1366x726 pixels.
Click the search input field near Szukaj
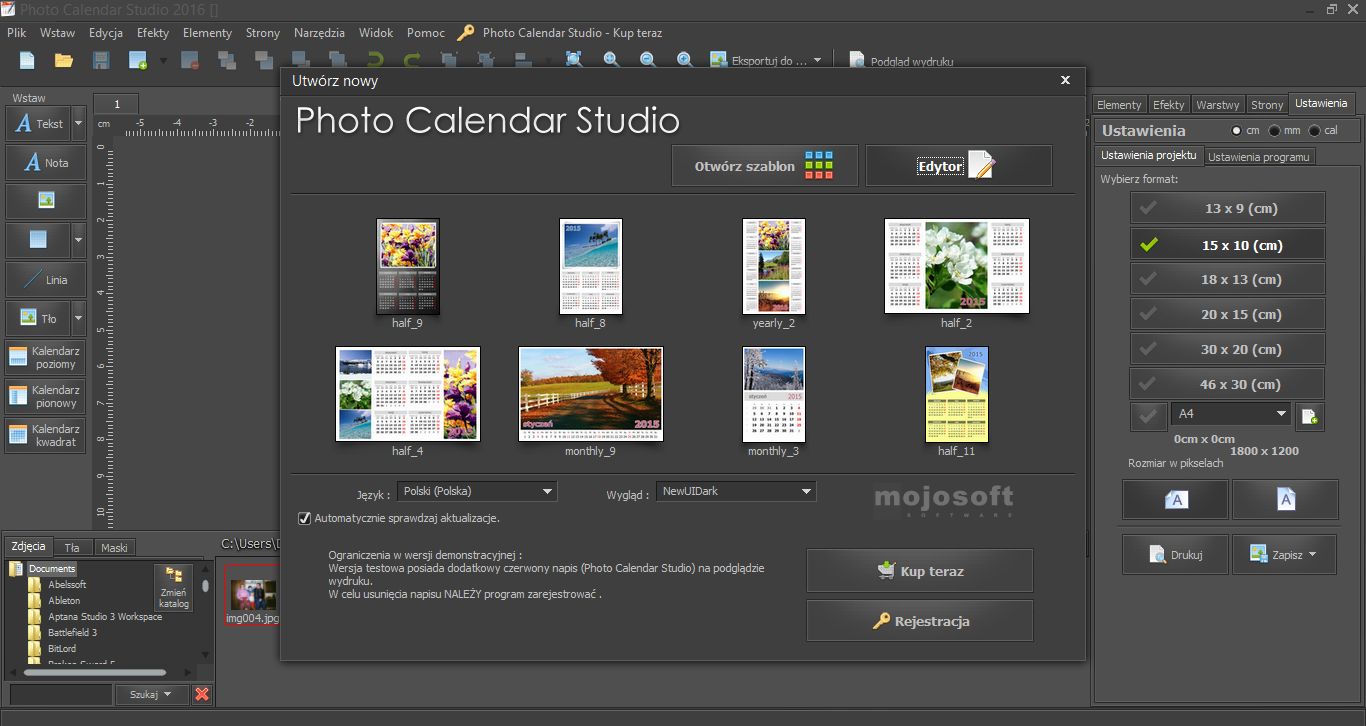click(60, 694)
